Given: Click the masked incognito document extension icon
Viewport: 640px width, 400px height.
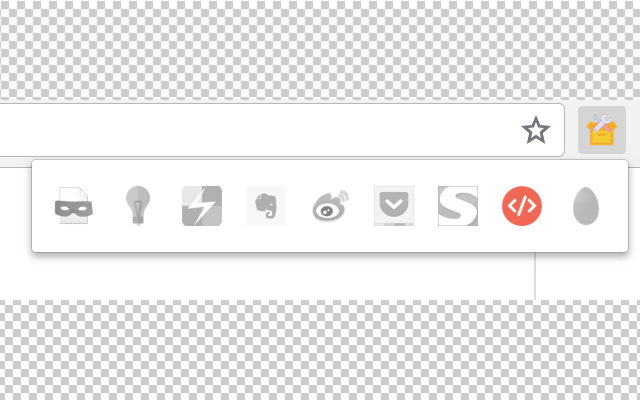Looking at the screenshot, I should pos(73,206).
